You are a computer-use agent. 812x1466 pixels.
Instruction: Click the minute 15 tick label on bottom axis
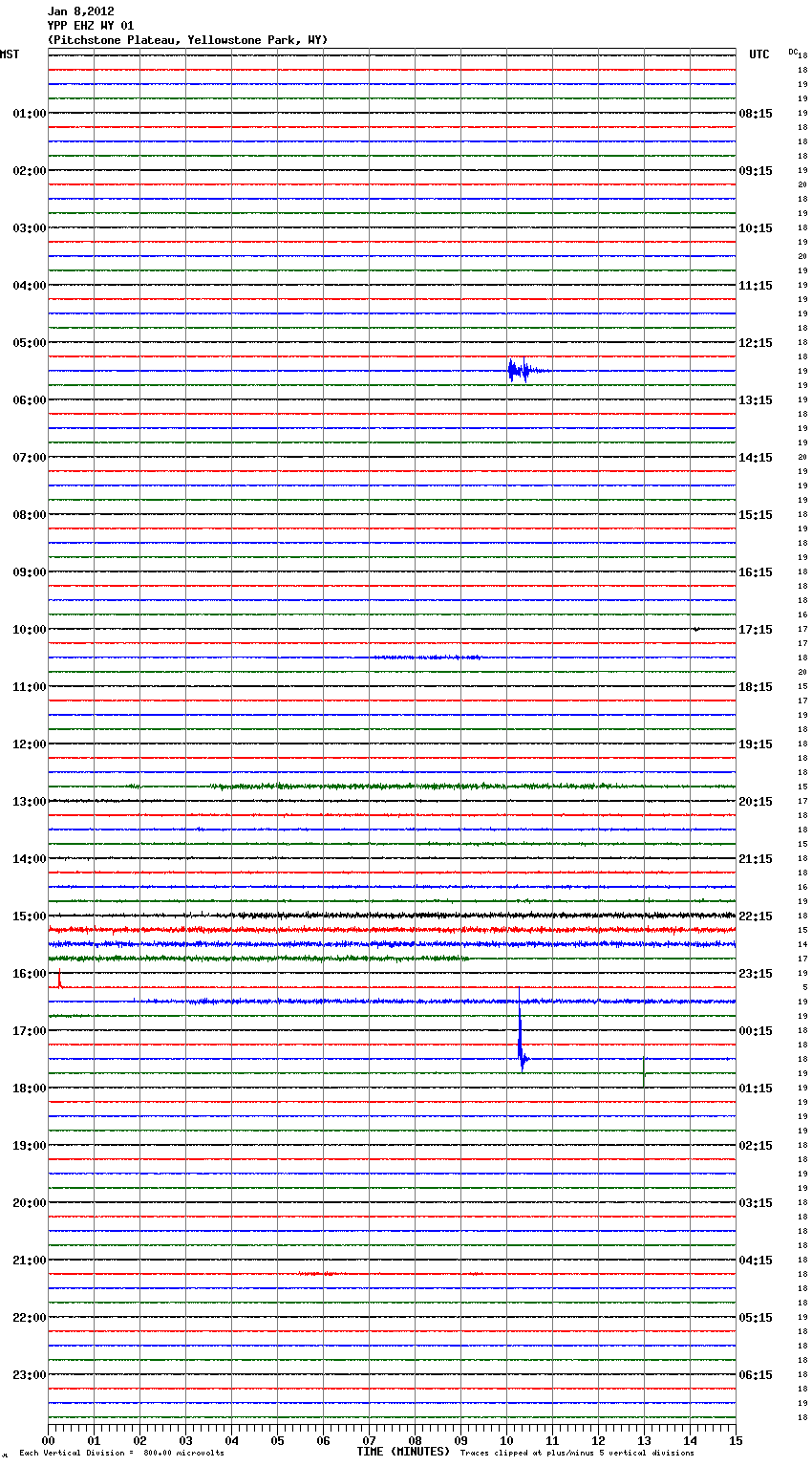pyautogui.click(x=736, y=1440)
